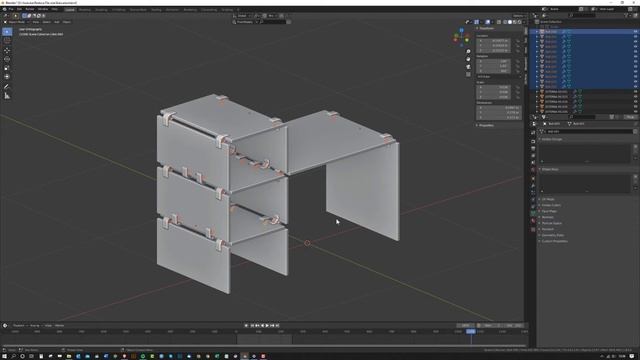The image size is (640, 360).
Task: Expand the Properties panel in the sidebar
Action: (x=485, y=125)
